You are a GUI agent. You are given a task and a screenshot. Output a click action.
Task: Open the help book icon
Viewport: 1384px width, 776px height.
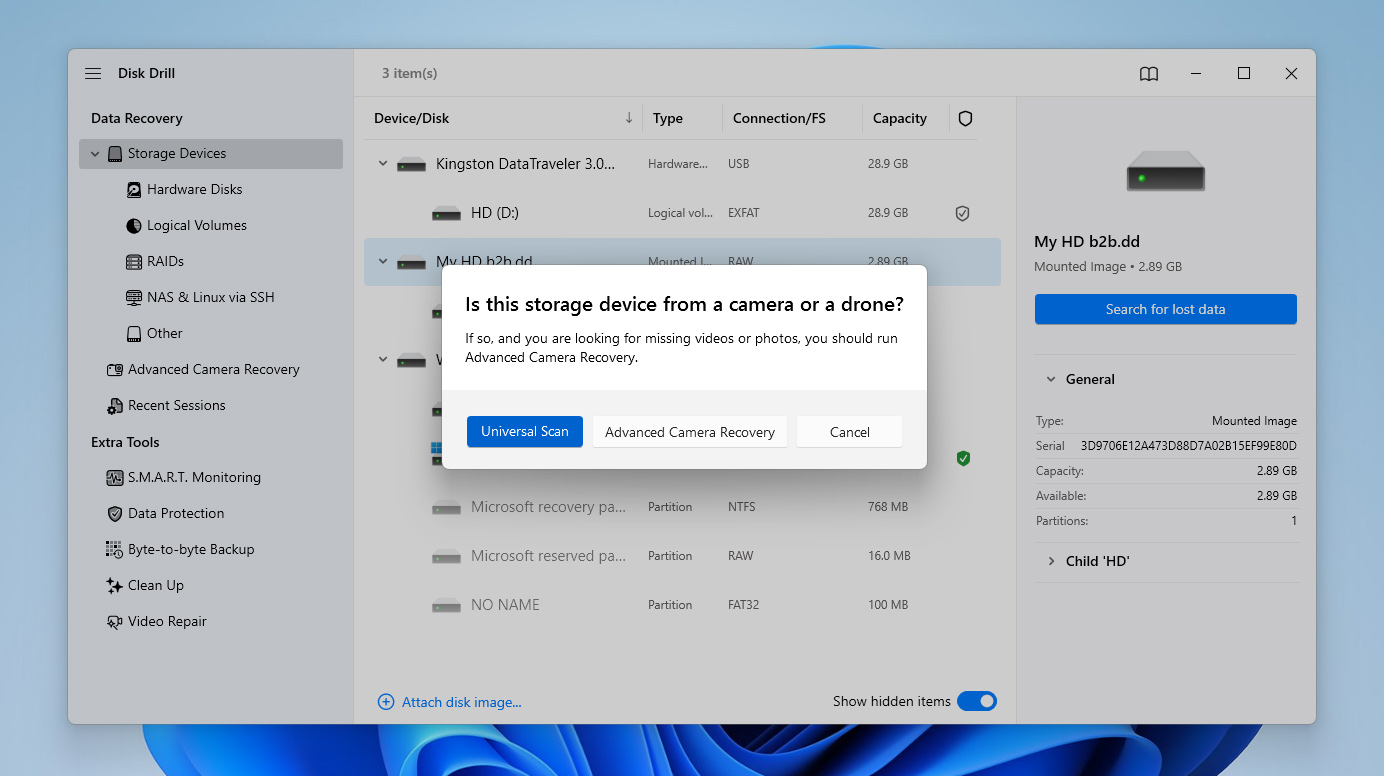[x=1149, y=74]
